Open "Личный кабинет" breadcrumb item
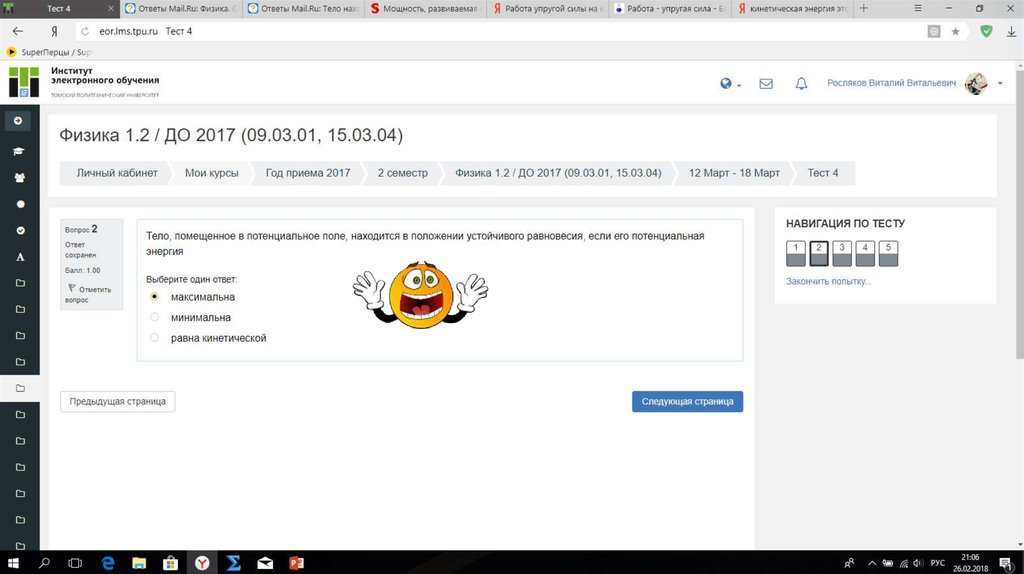1024x574 pixels. (117, 173)
